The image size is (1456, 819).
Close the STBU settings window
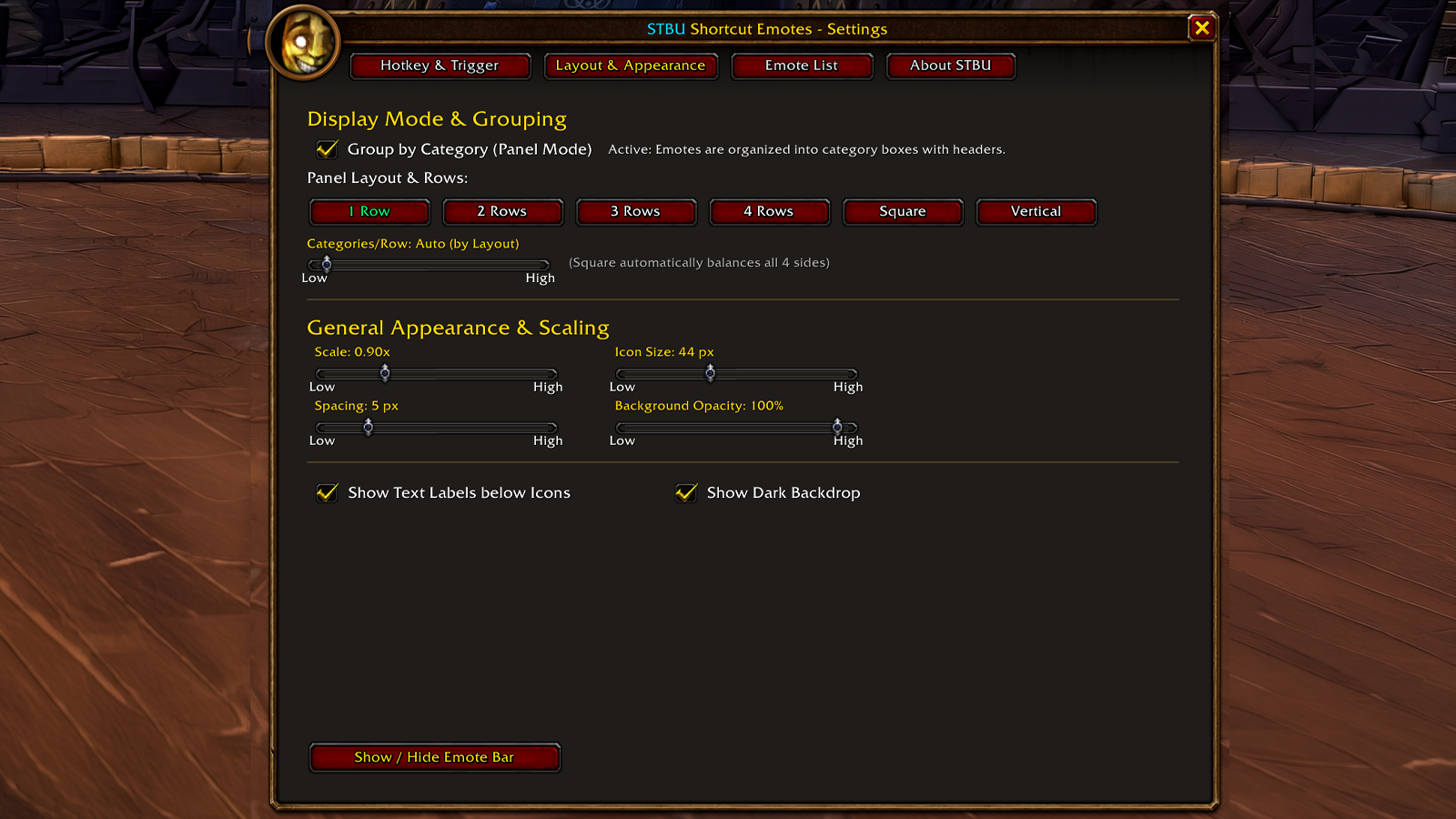pyautogui.click(x=1201, y=28)
